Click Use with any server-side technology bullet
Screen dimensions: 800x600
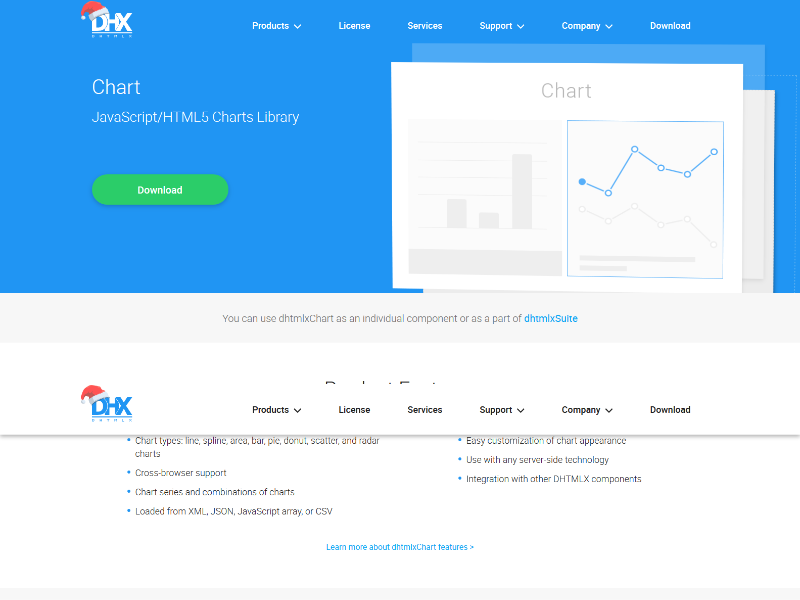click(537, 460)
